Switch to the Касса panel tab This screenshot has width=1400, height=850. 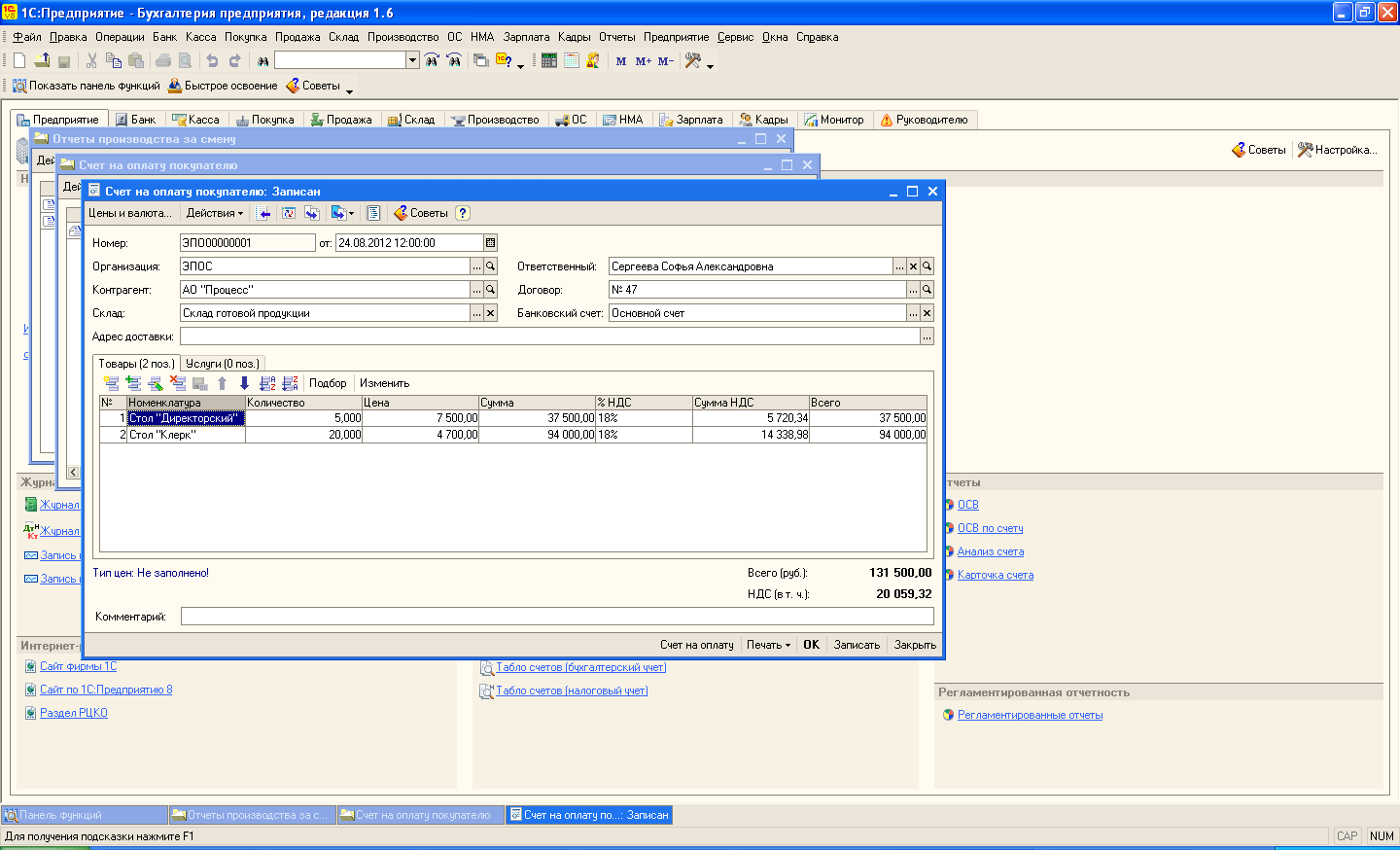point(195,120)
